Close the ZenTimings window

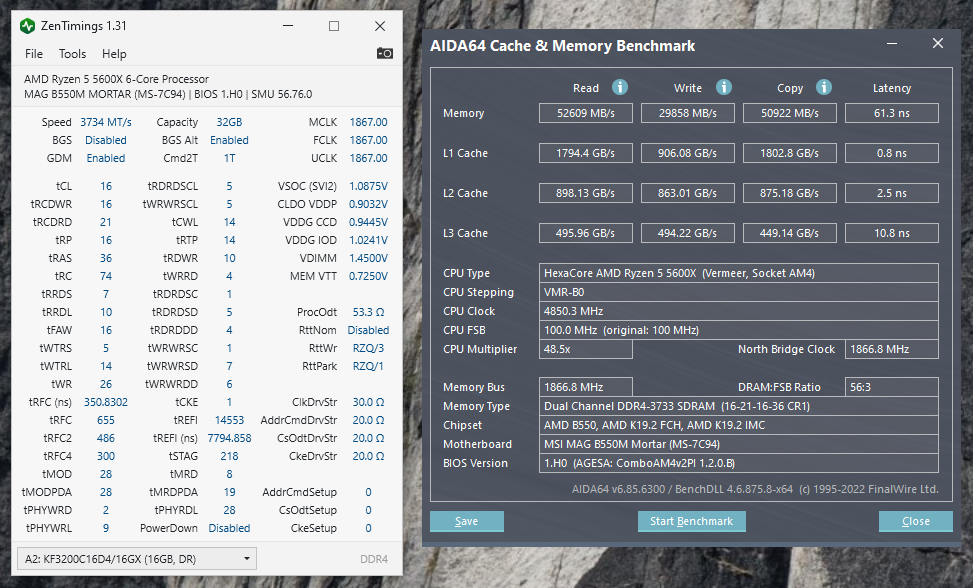(380, 26)
